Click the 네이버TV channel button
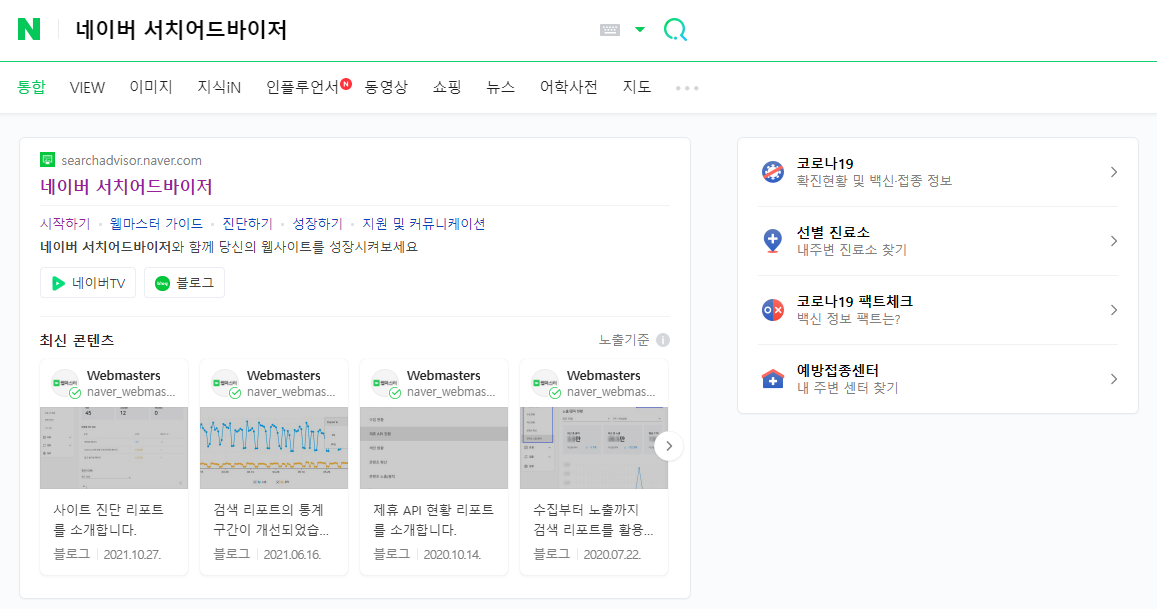This screenshot has width=1157, height=609. [88, 283]
